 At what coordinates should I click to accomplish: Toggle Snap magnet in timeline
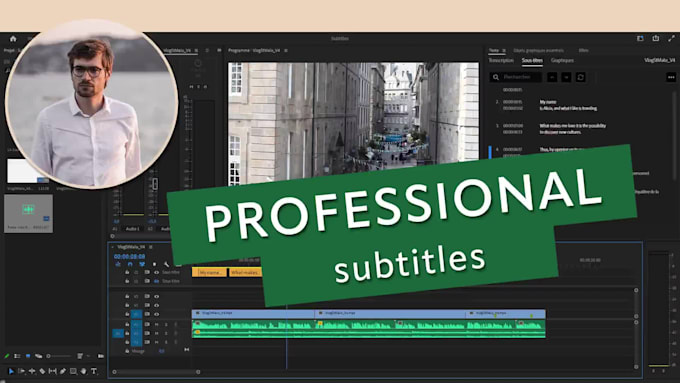click(130, 264)
